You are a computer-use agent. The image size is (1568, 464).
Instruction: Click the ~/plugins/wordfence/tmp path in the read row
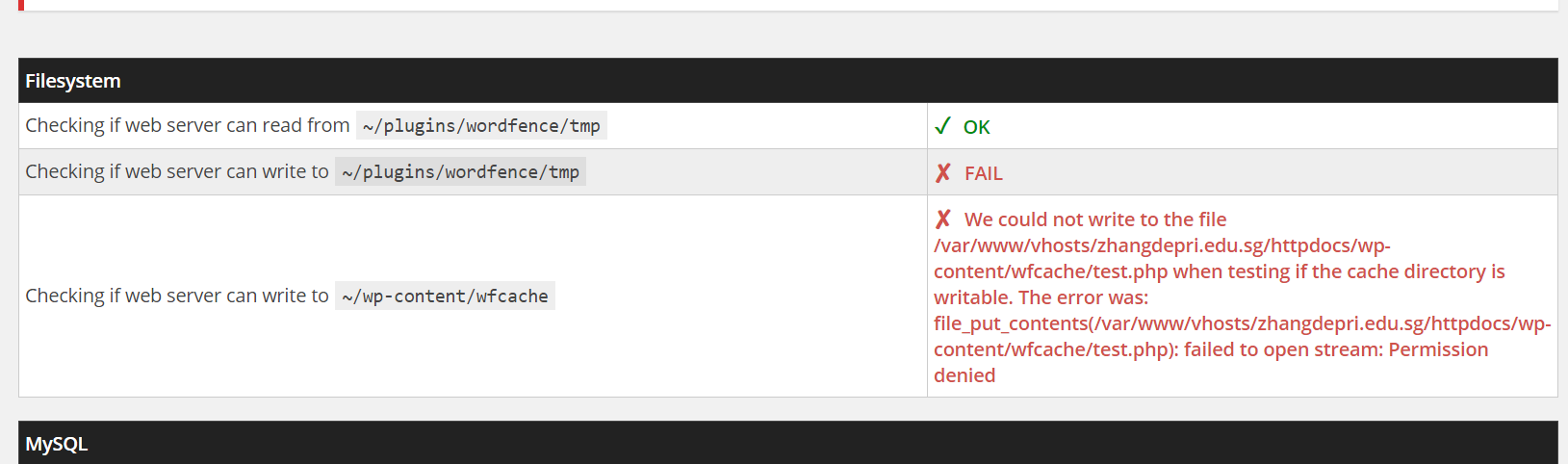point(481,126)
